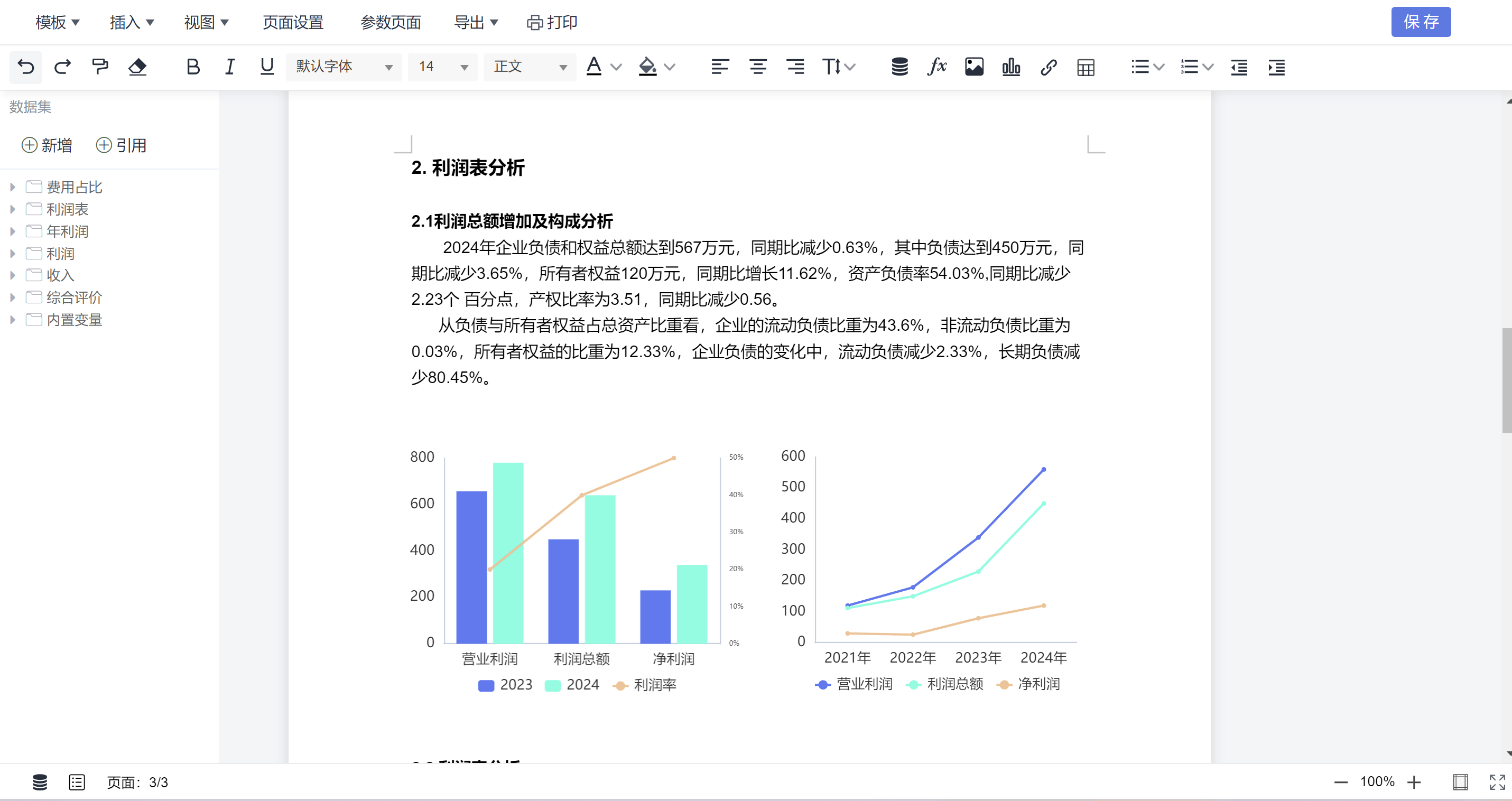This screenshot has height=801, width=1512.
Task: Insert an image from toolbar
Action: (x=974, y=67)
